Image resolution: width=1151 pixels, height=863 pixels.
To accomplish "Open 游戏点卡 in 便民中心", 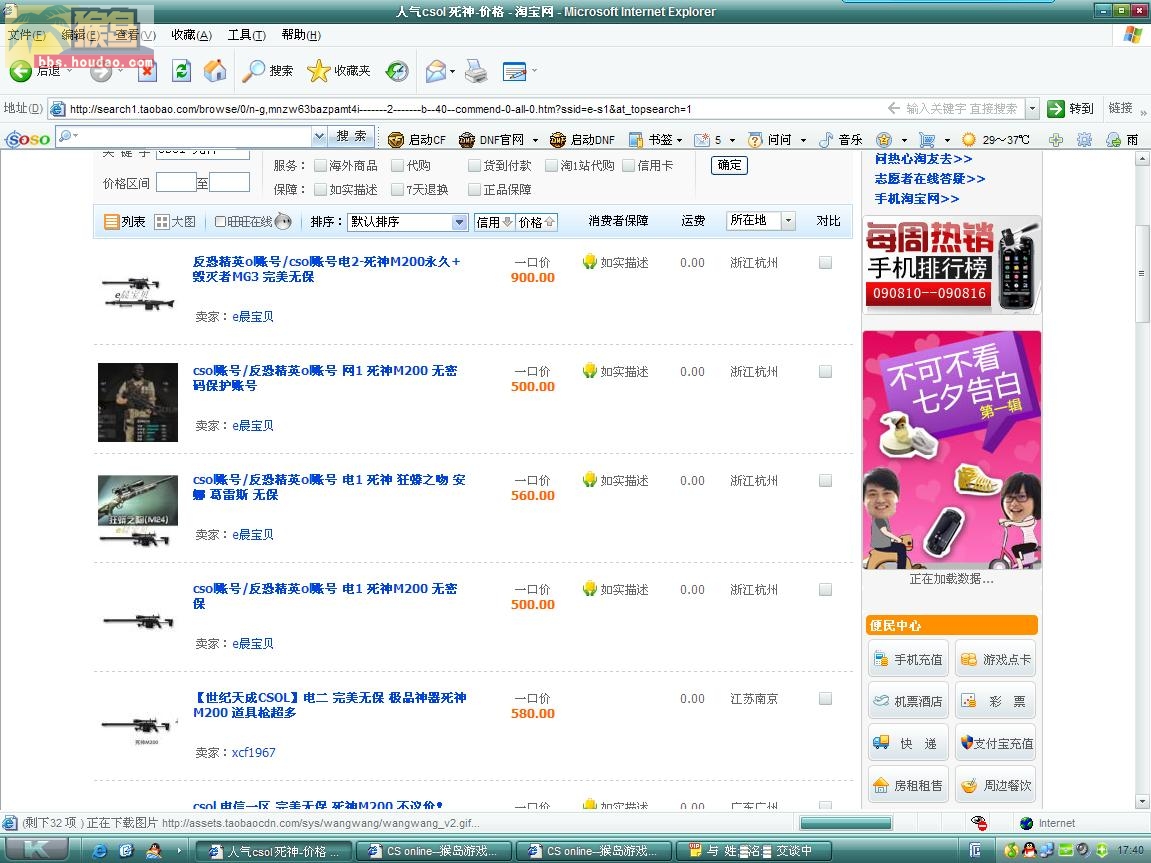I will (x=996, y=660).
